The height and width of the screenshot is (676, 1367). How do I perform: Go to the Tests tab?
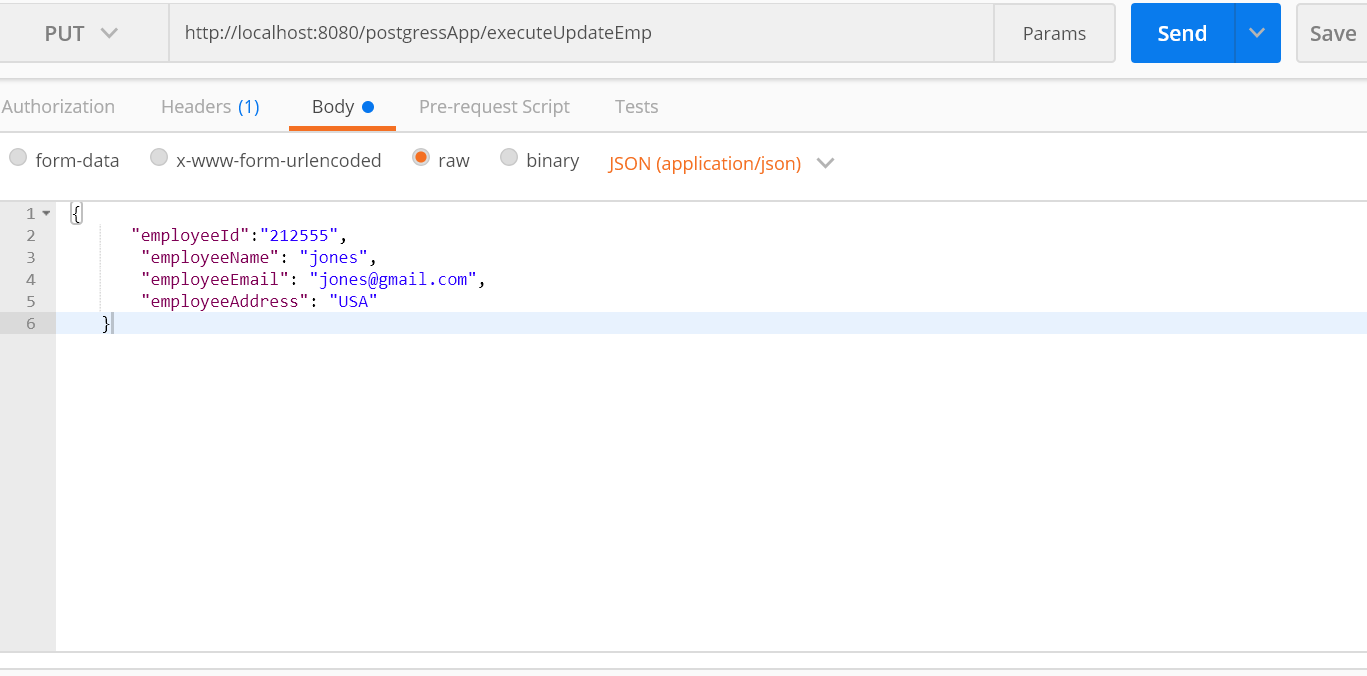[636, 106]
